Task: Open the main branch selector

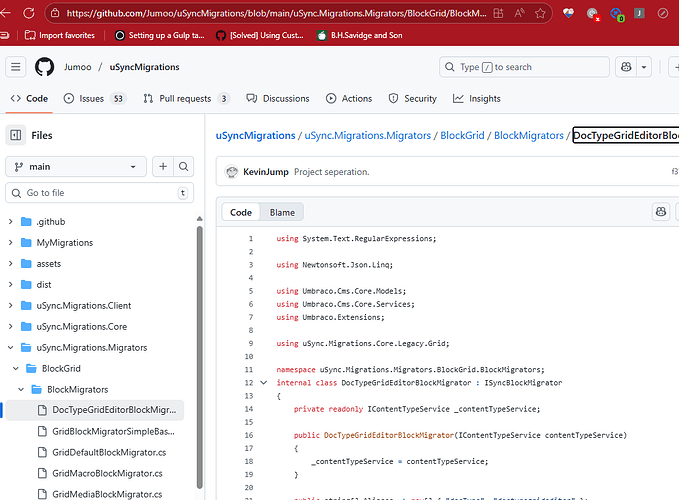Action: pyautogui.click(x=76, y=167)
